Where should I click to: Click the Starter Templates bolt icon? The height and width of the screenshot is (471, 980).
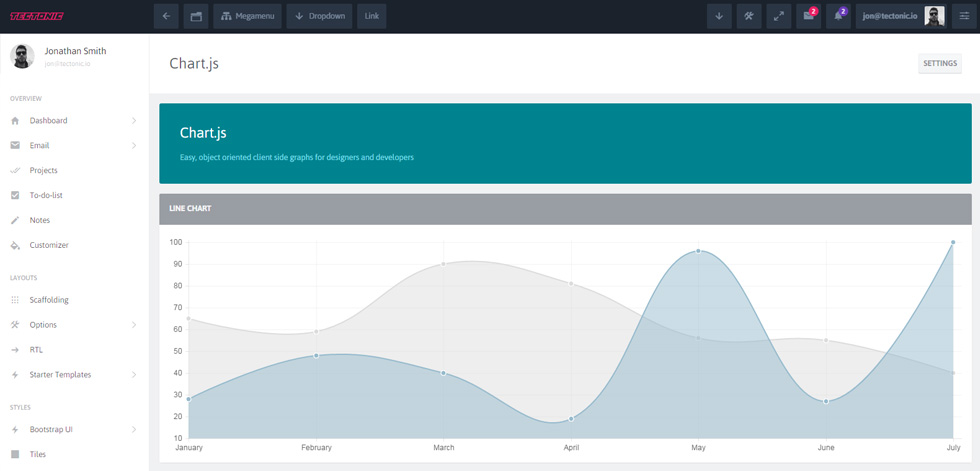[15, 375]
